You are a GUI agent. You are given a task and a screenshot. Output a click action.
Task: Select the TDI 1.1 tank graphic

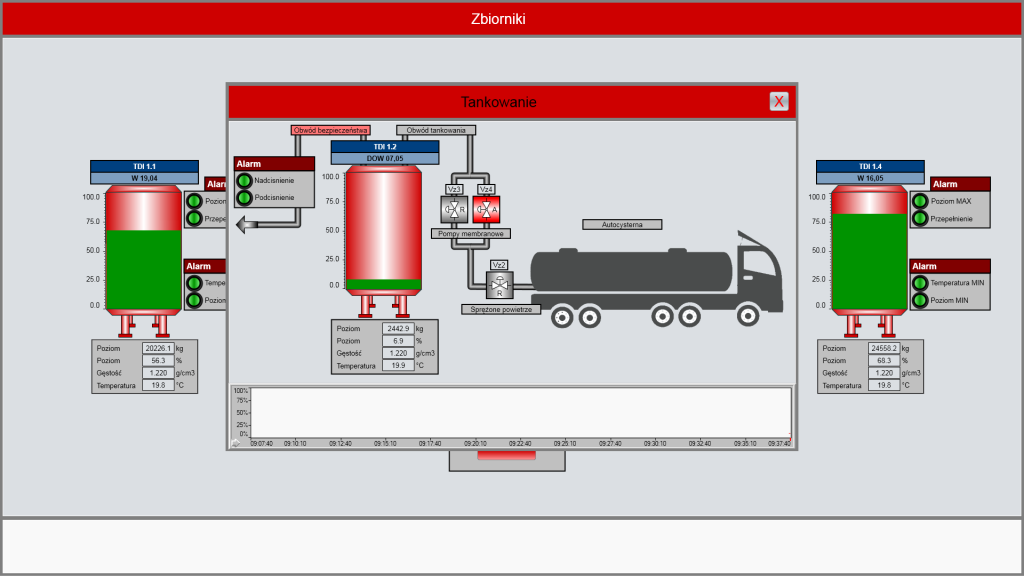pyautogui.click(x=144, y=261)
